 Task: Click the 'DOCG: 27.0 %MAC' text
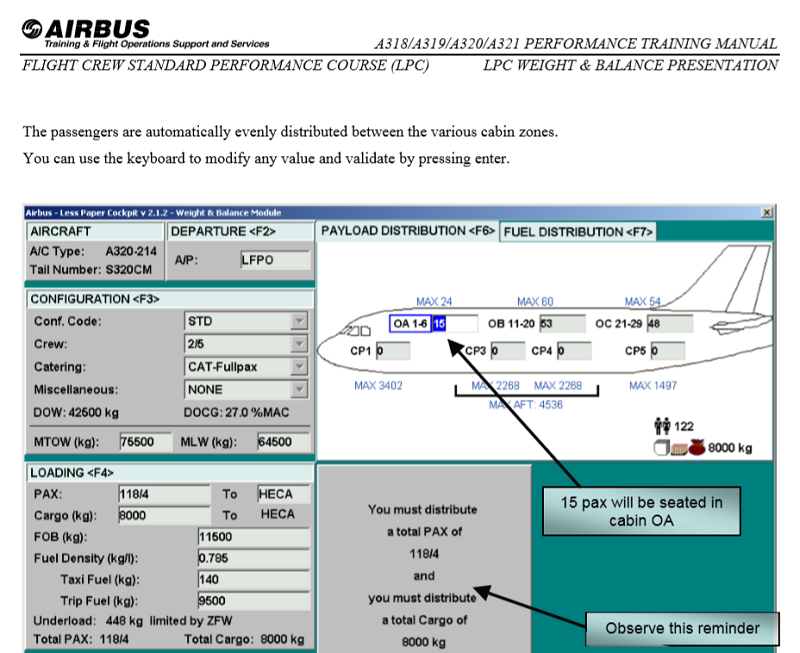pyautogui.click(x=236, y=413)
